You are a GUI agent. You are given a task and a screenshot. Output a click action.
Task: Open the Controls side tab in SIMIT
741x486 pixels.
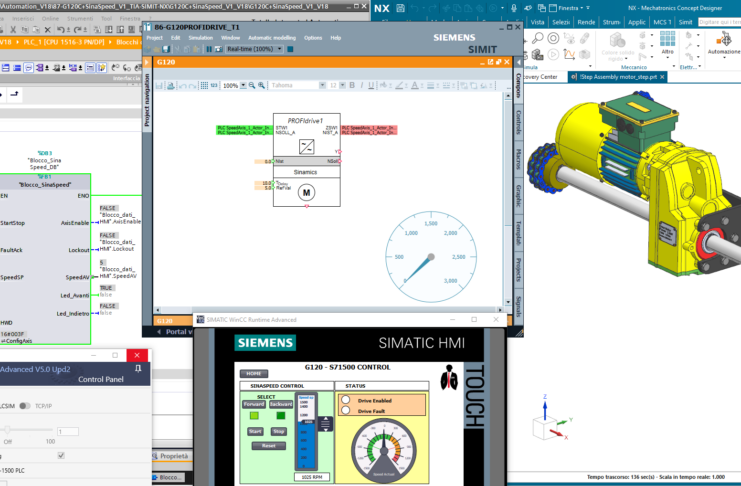point(518,123)
